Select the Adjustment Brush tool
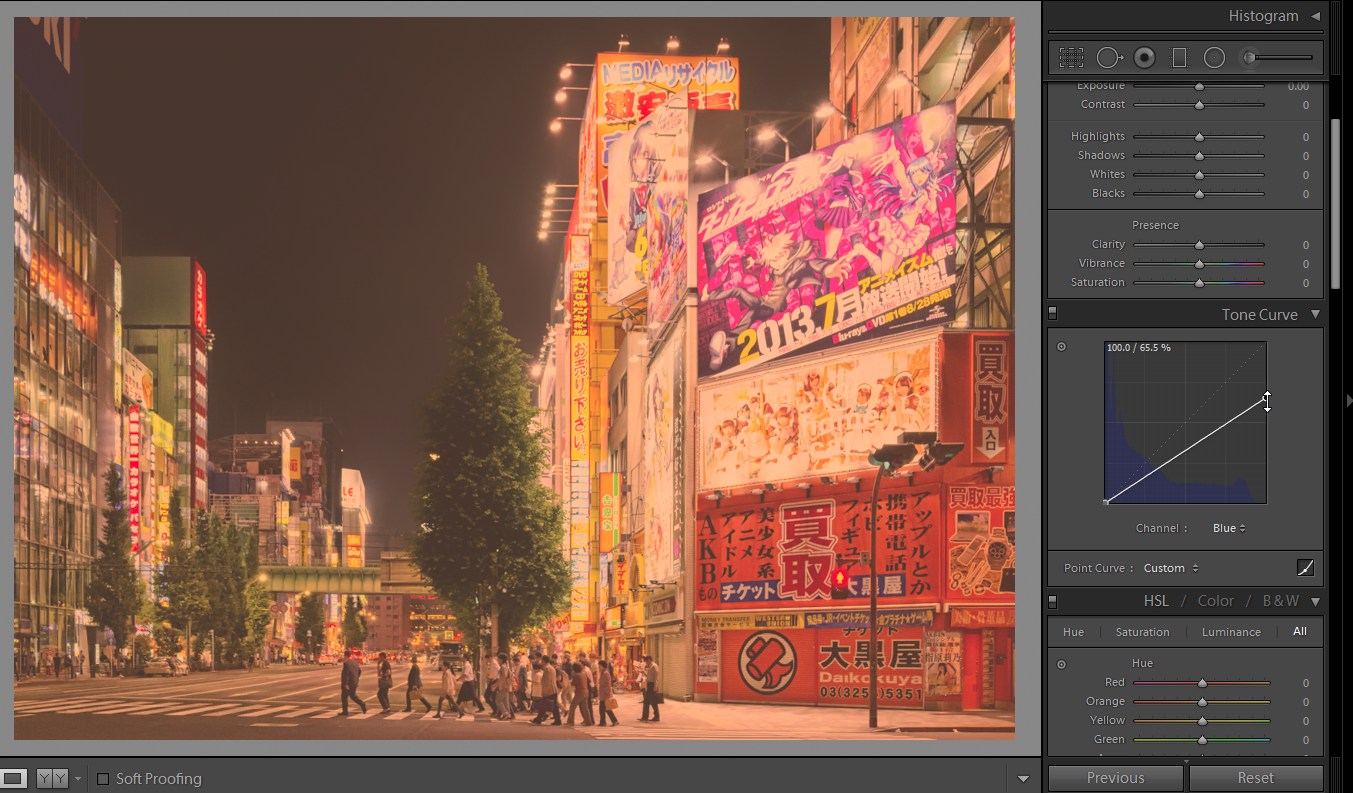 click(x=1278, y=58)
